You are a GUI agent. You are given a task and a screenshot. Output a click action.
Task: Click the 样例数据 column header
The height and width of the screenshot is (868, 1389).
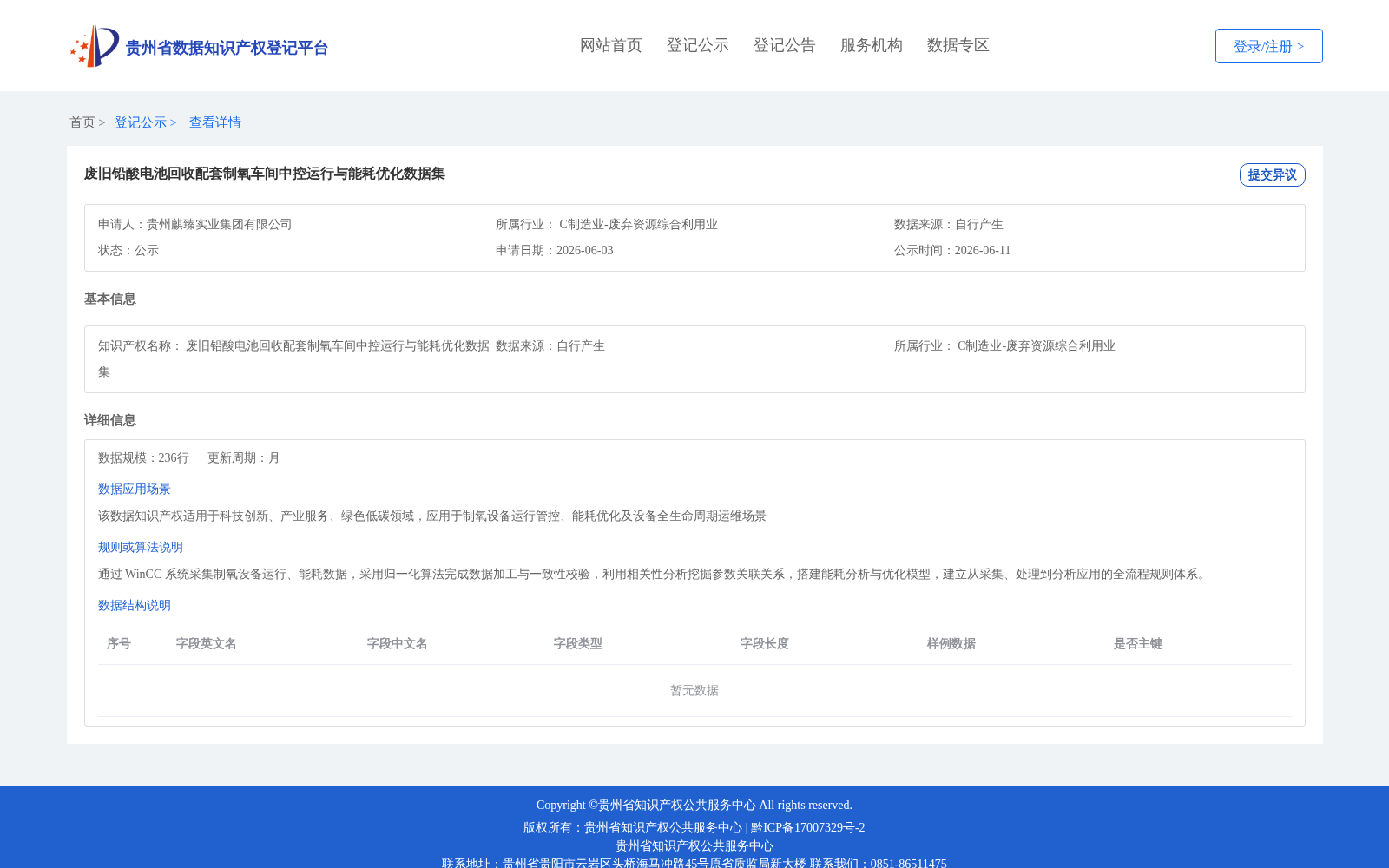click(951, 643)
